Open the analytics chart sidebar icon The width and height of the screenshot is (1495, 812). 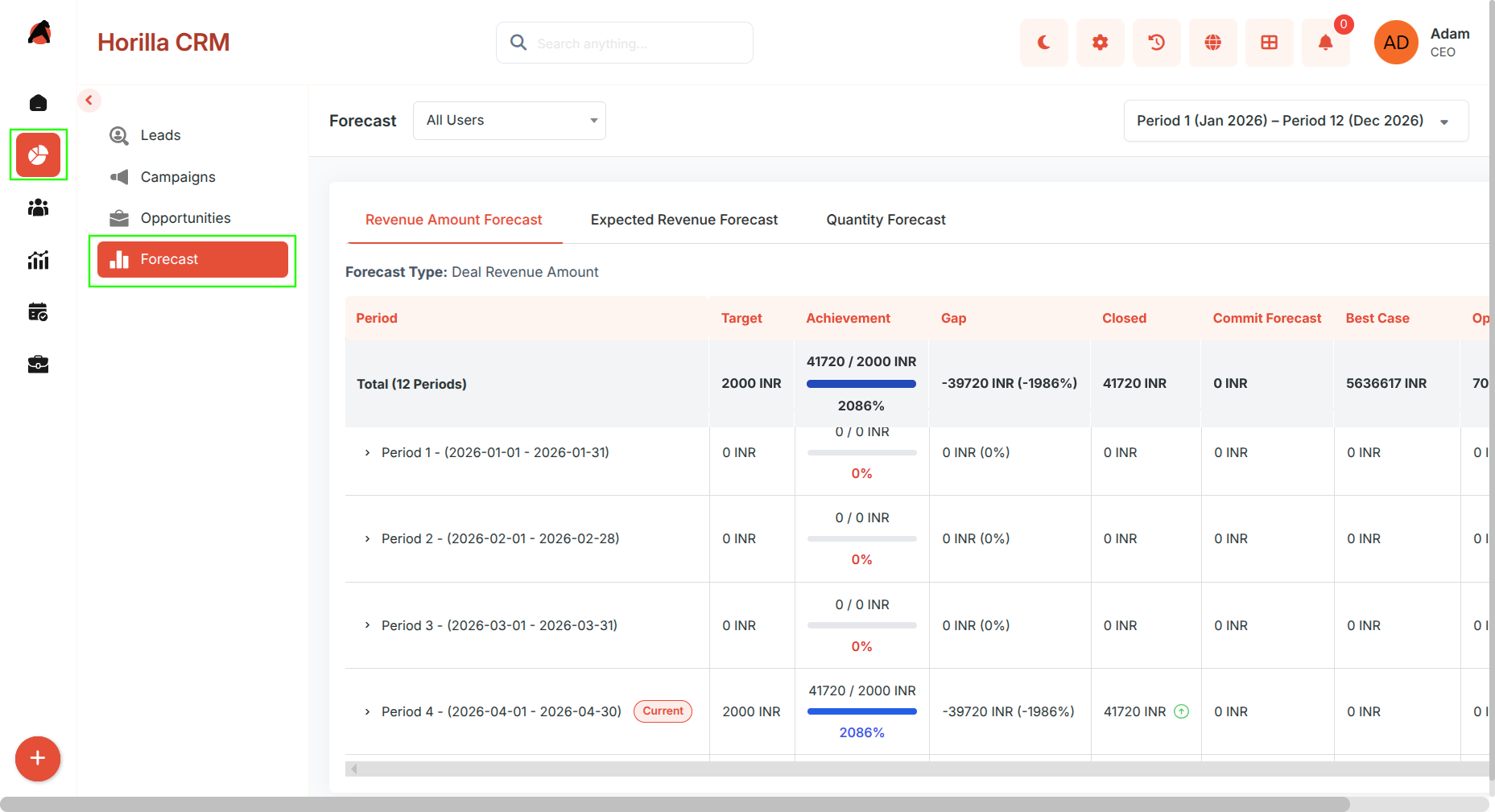coord(38,260)
